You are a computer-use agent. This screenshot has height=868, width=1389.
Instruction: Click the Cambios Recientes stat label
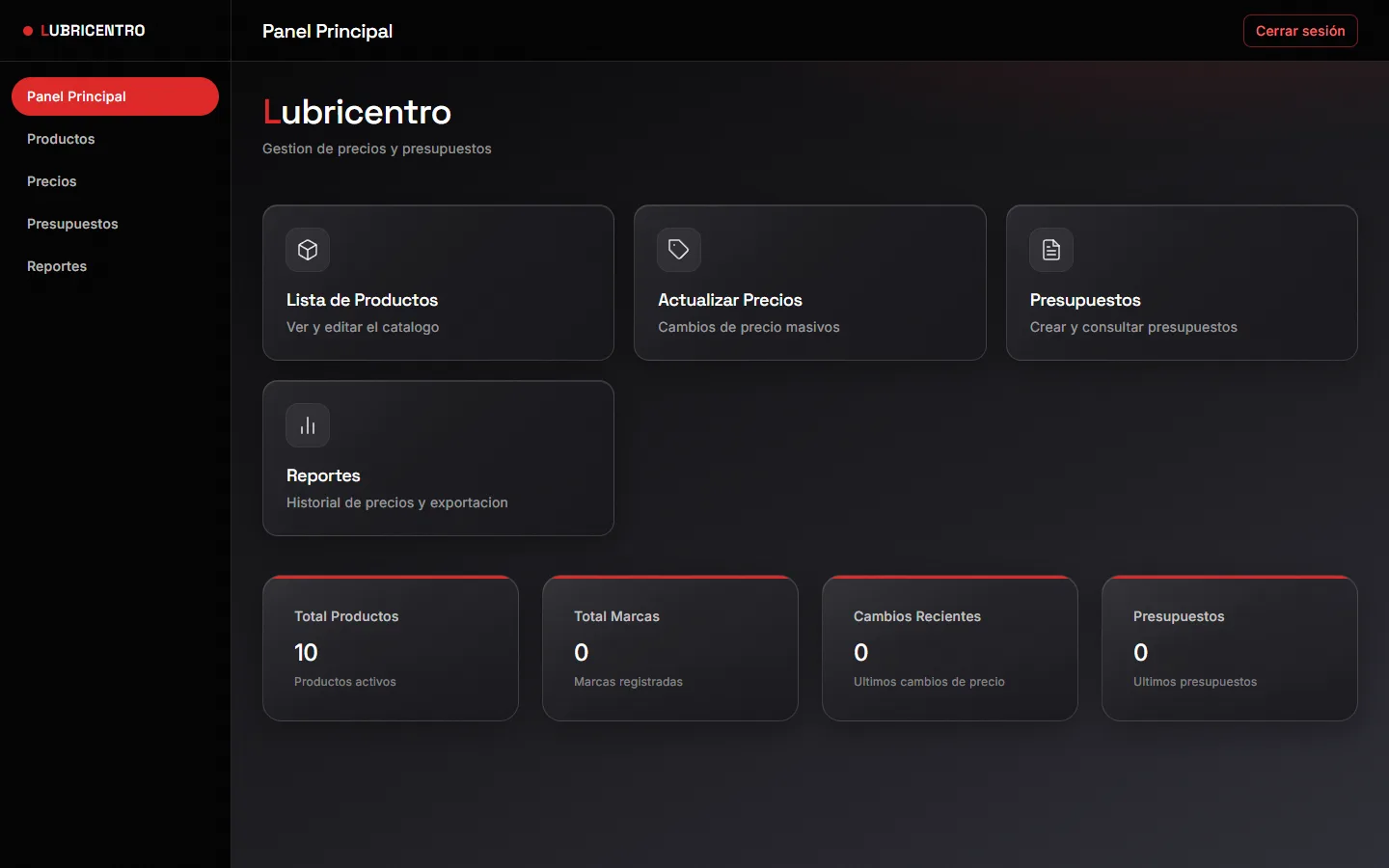tap(917, 616)
